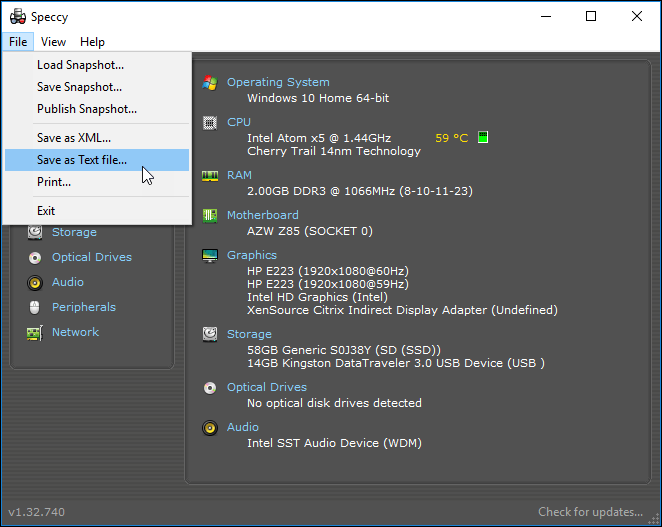Click the RAM heading link
This screenshot has width=662, height=527.
click(239, 175)
